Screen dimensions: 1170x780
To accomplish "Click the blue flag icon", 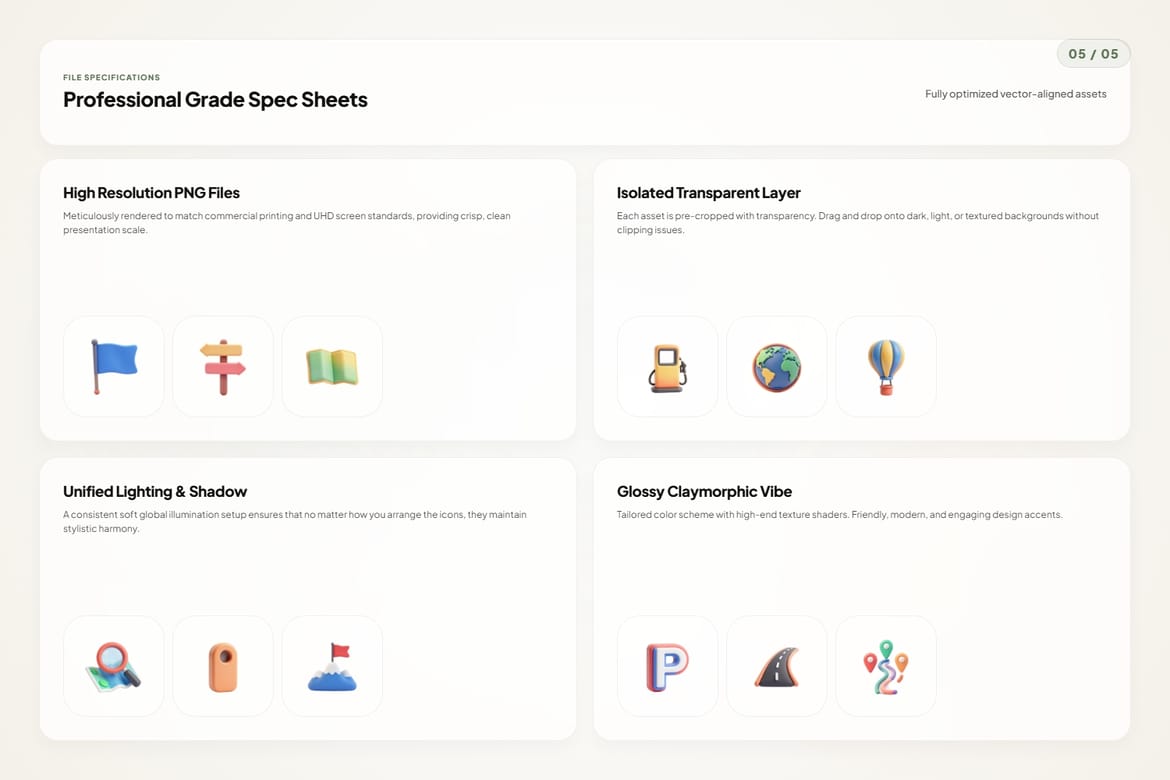I will (113, 366).
